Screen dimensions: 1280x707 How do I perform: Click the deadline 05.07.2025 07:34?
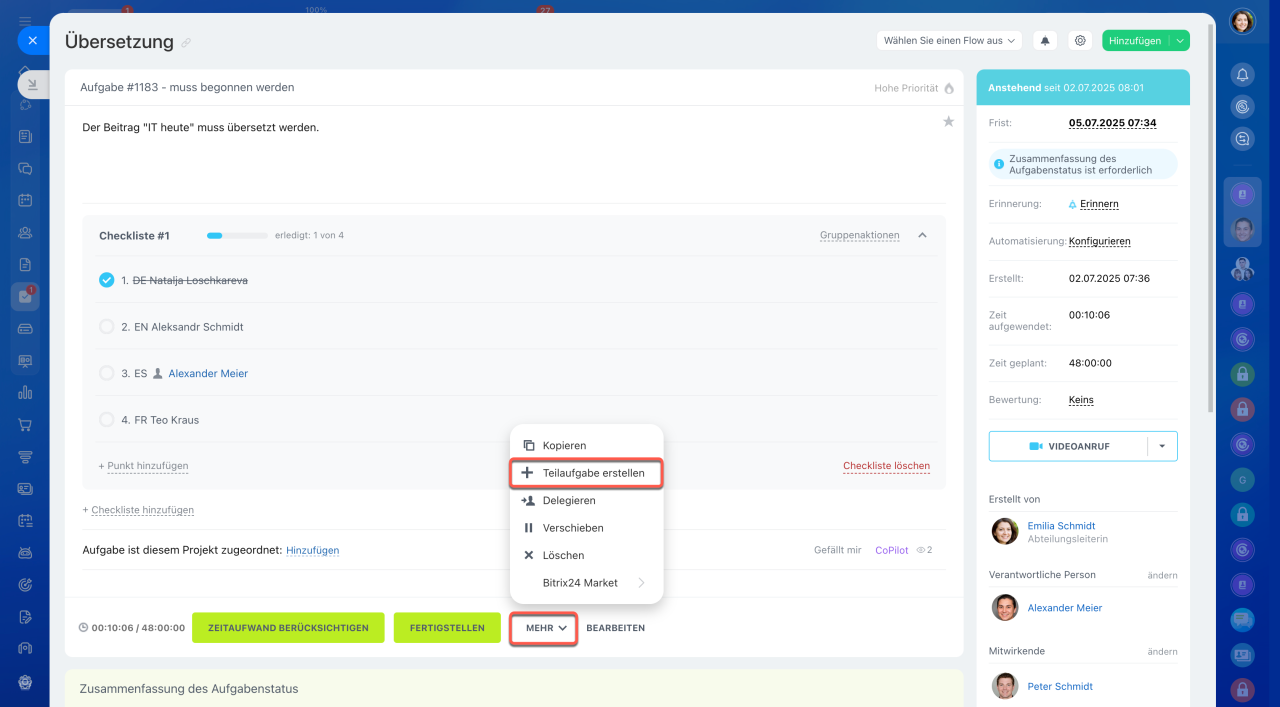point(1112,123)
